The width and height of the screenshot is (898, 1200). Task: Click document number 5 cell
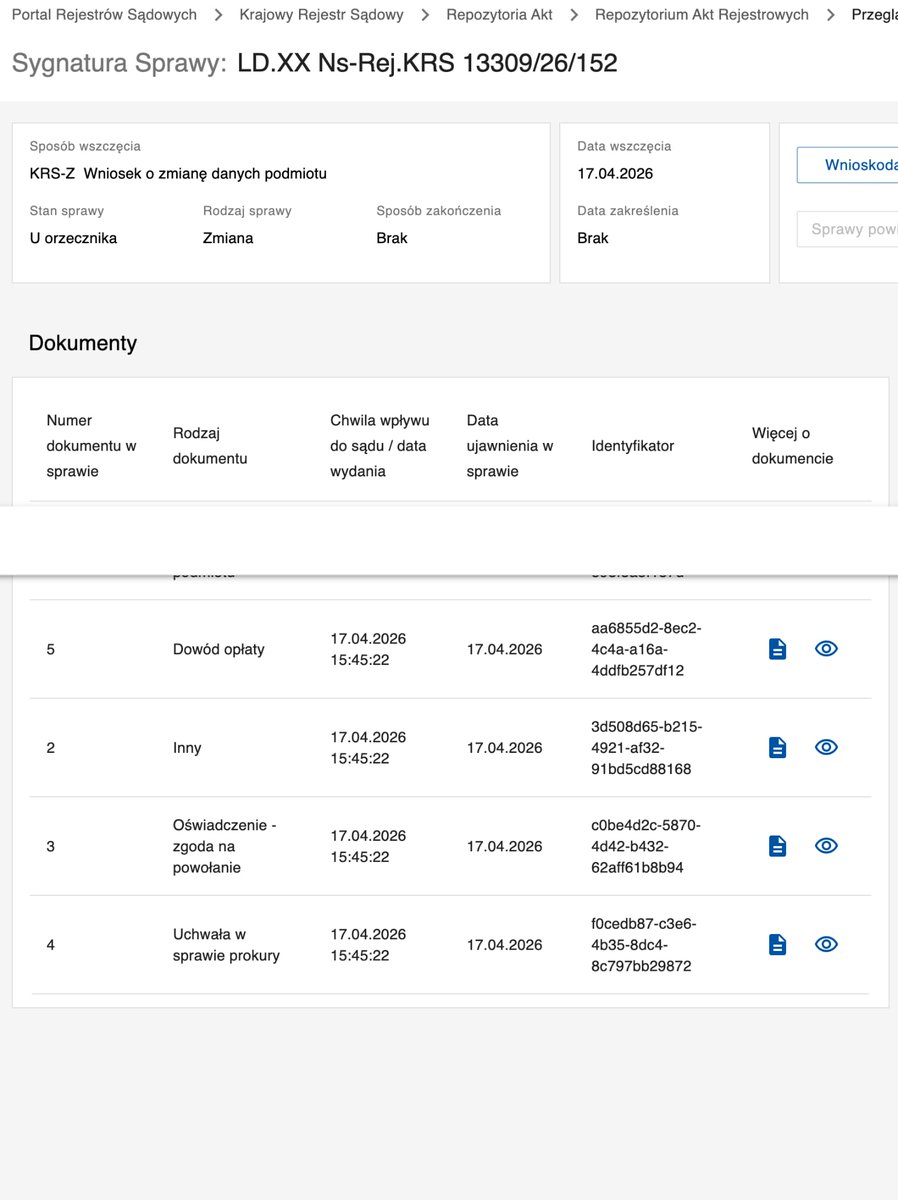(51, 649)
